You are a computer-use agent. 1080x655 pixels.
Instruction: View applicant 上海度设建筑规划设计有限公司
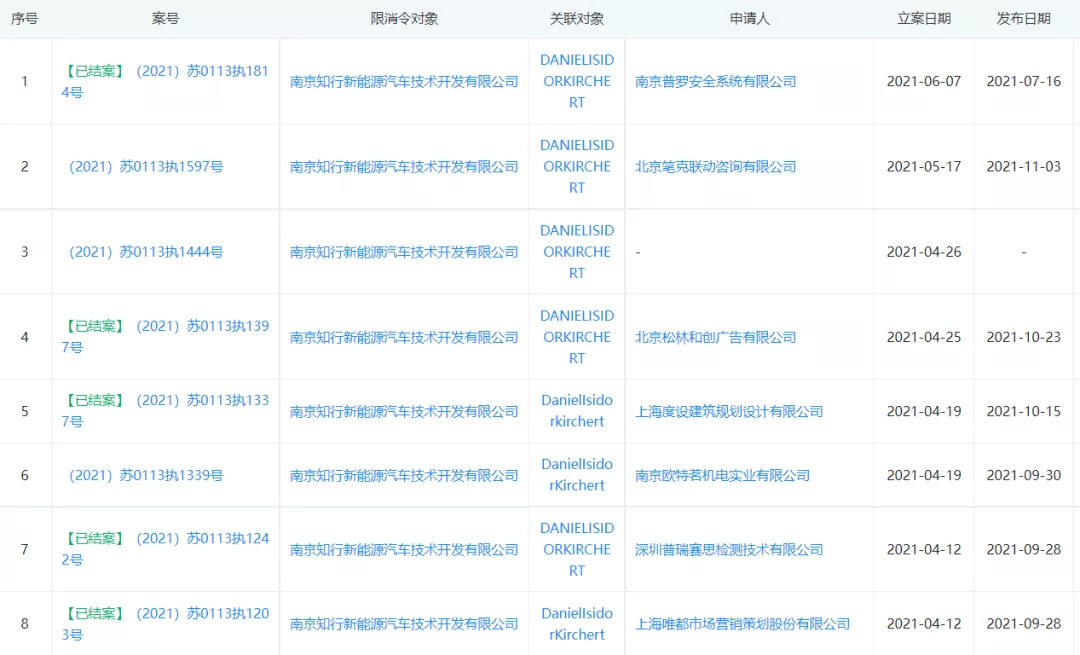[x=729, y=412]
